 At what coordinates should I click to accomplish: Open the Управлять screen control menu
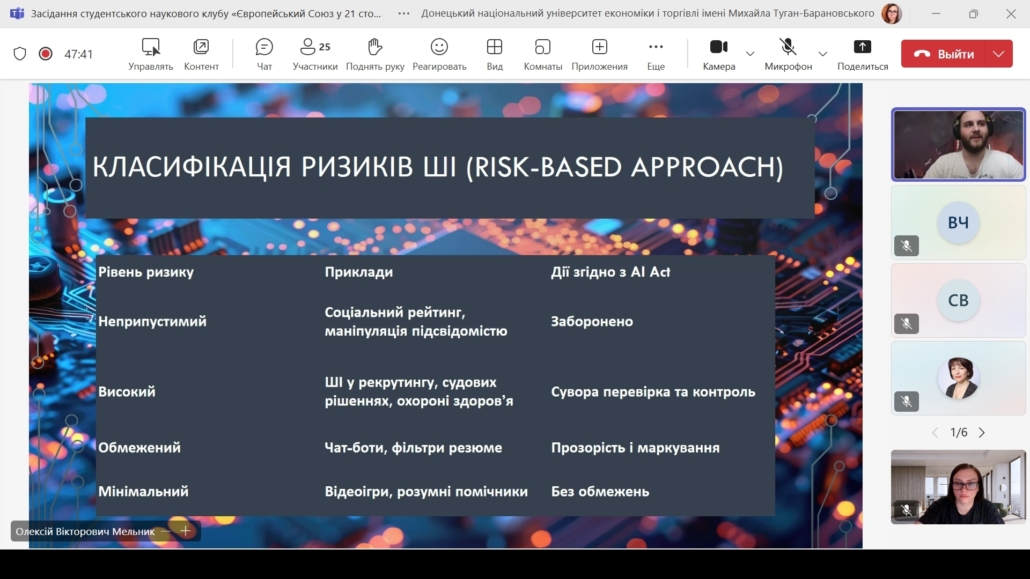150,54
